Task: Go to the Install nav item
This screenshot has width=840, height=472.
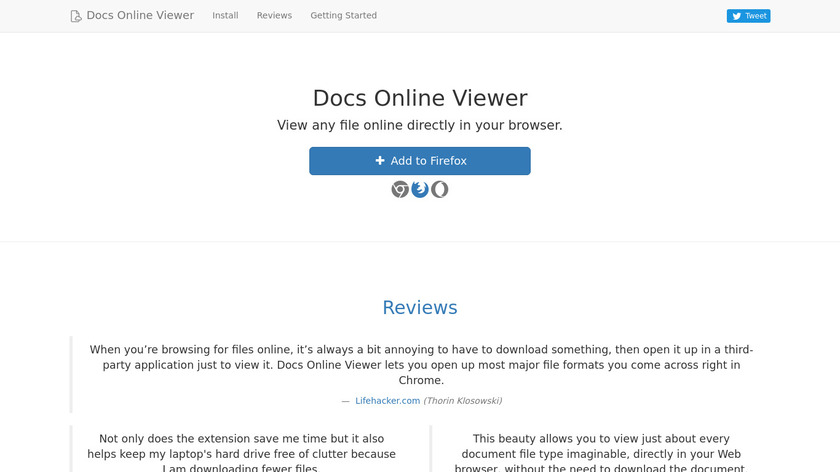Action: pos(225,16)
